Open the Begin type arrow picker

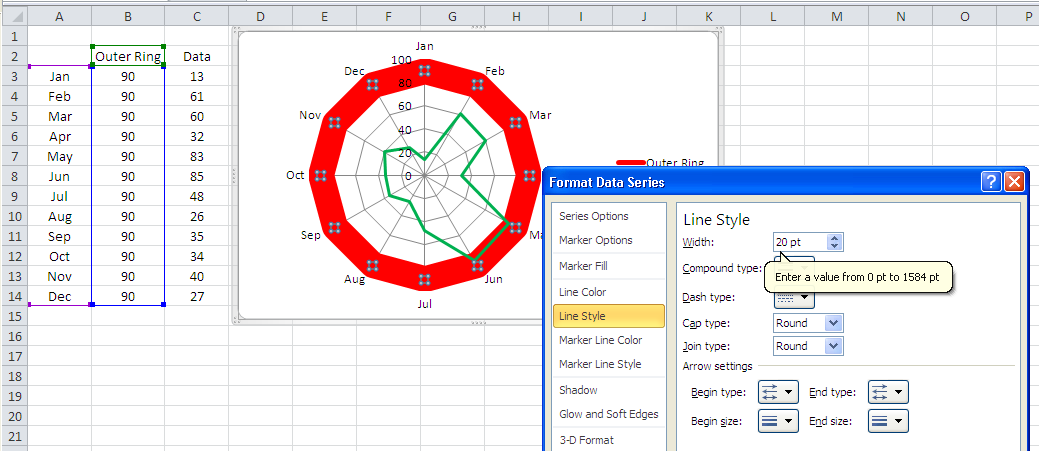[x=778, y=392]
